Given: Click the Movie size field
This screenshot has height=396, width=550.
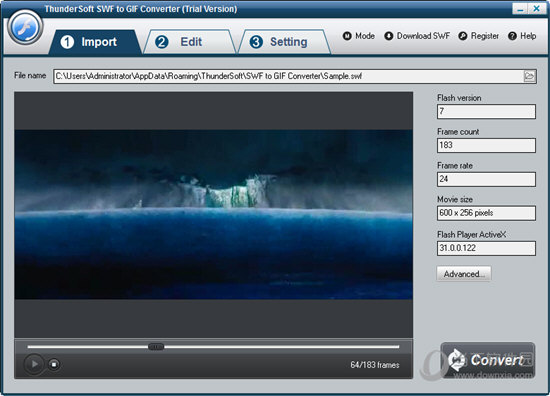Looking at the screenshot, I should coord(486,213).
